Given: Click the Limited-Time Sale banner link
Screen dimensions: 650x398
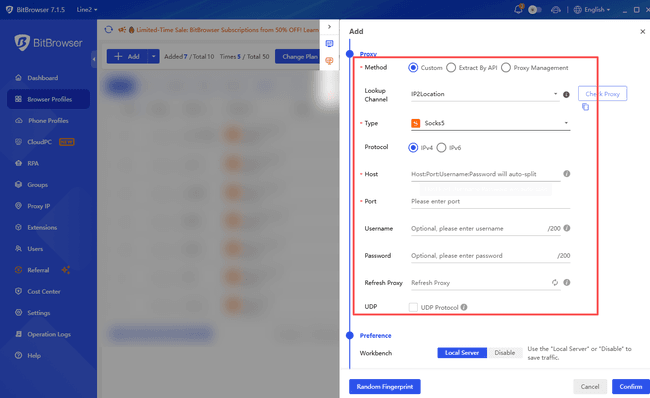Looking at the screenshot, I should coord(227,30).
